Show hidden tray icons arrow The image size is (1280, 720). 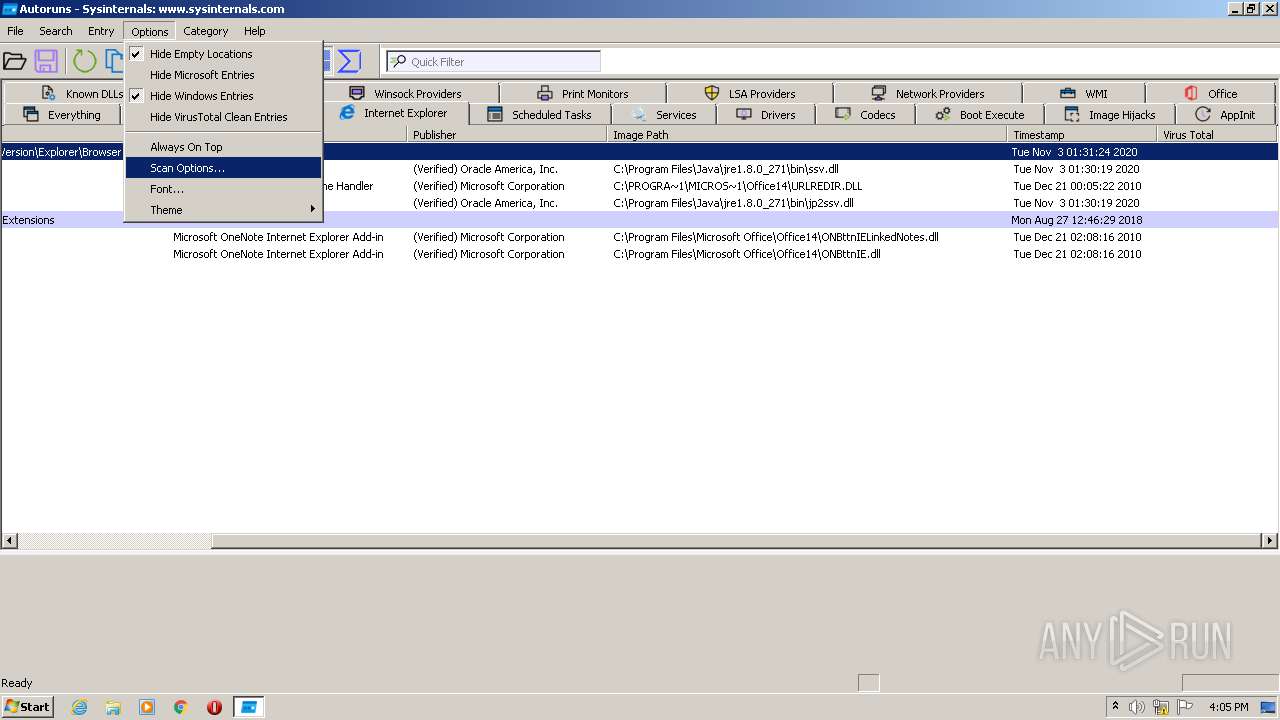(1115, 706)
